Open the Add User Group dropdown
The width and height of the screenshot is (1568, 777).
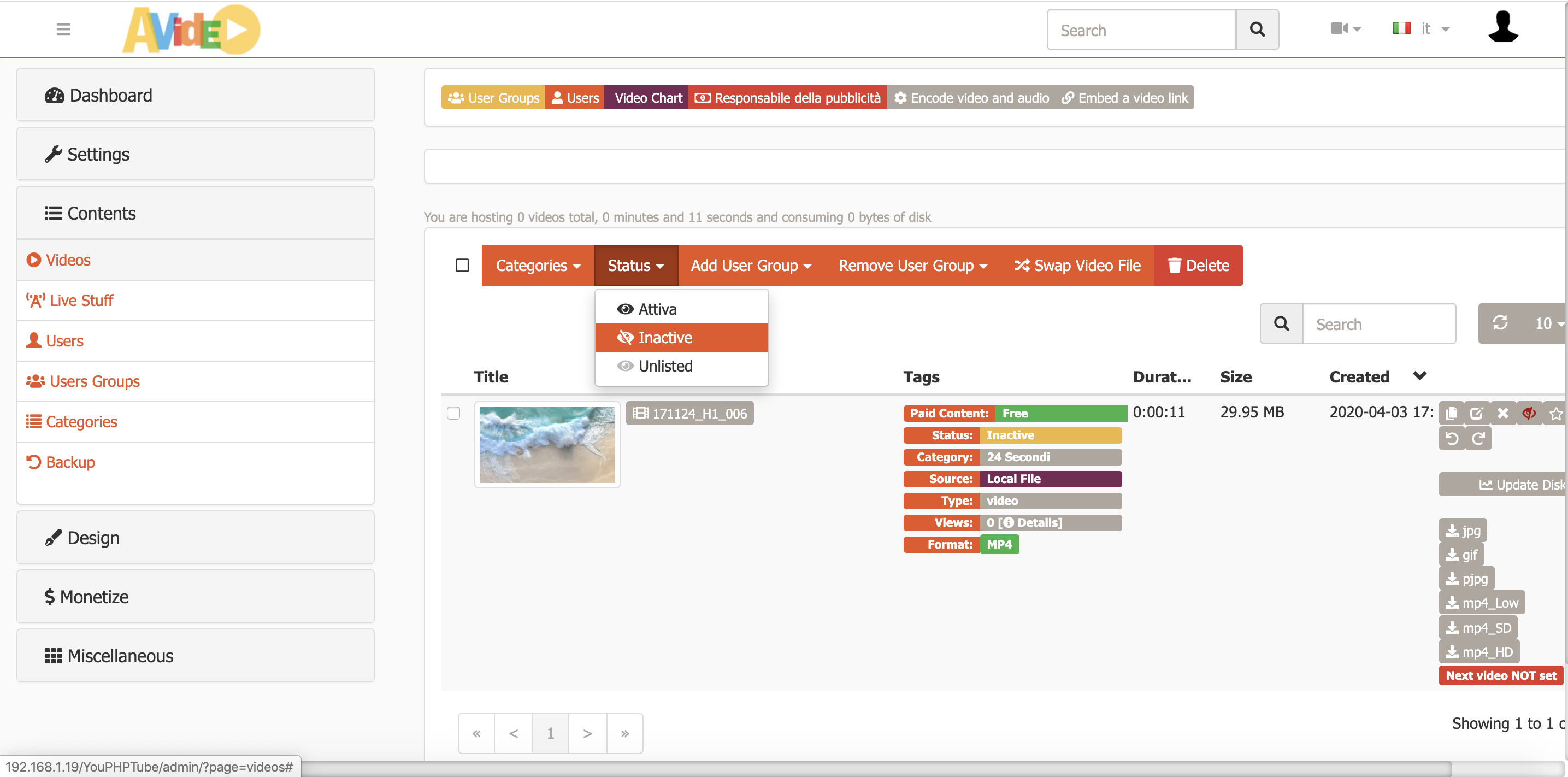click(x=751, y=266)
